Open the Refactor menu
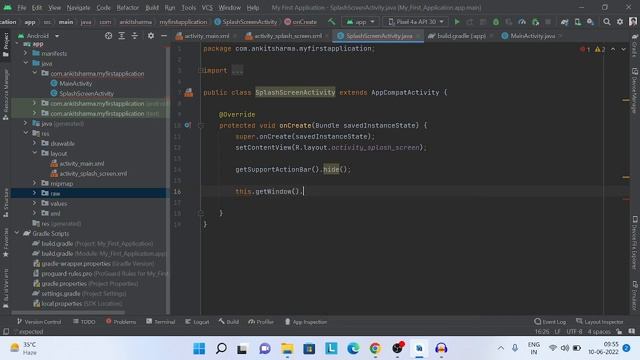Viewport: 640px width, 360px height. [127, 8]
